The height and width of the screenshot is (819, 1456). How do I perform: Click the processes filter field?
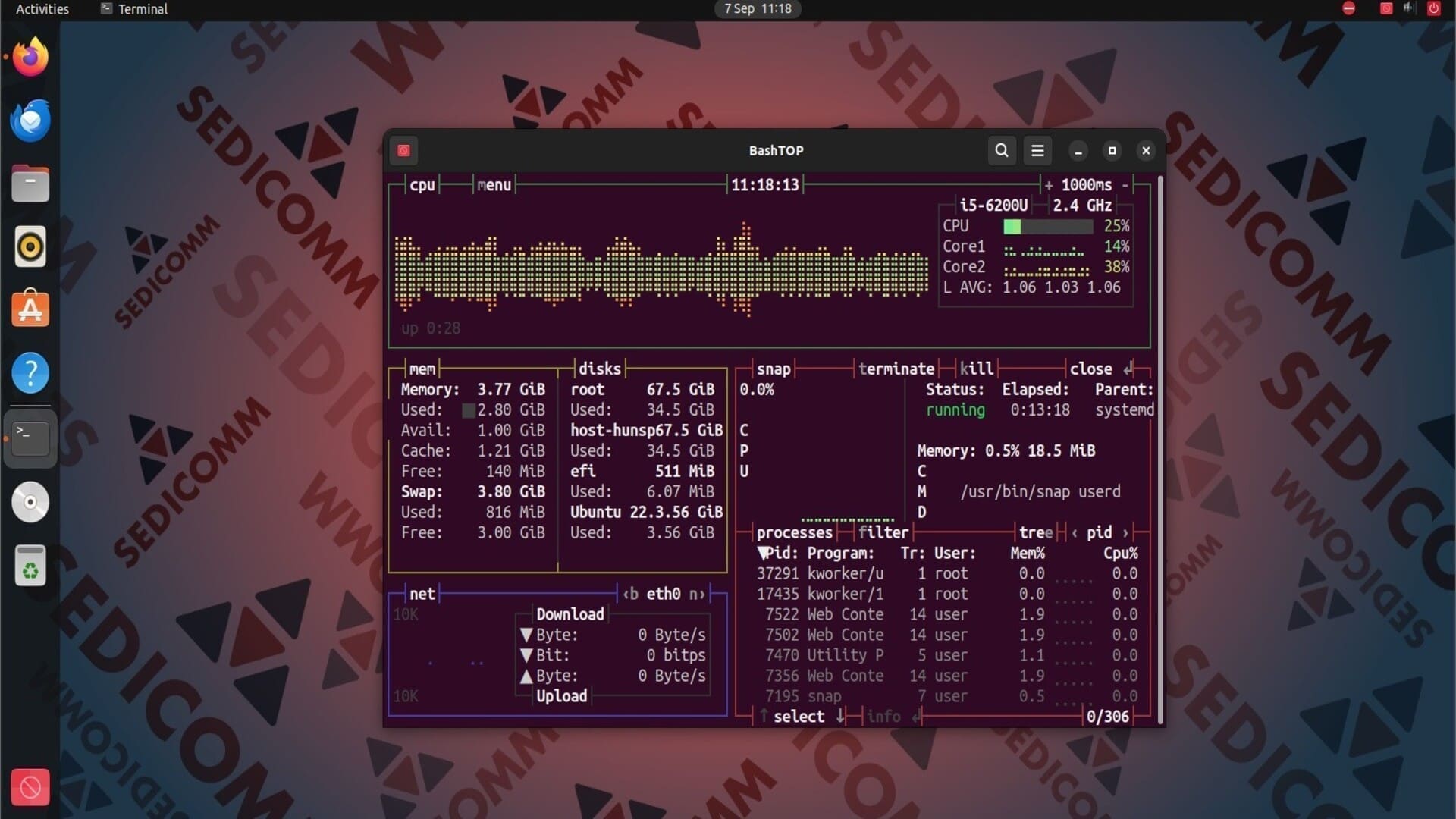click(883, 532)
